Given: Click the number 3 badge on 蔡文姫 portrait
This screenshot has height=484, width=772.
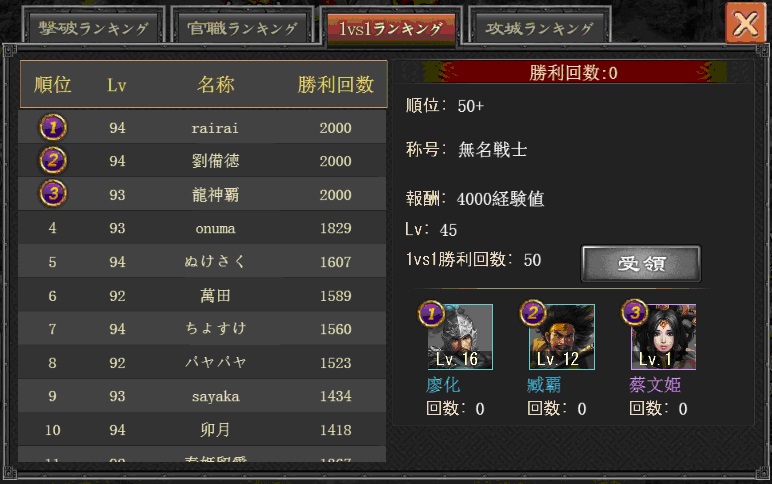Looking at the screenshot, I should [635, 312].
